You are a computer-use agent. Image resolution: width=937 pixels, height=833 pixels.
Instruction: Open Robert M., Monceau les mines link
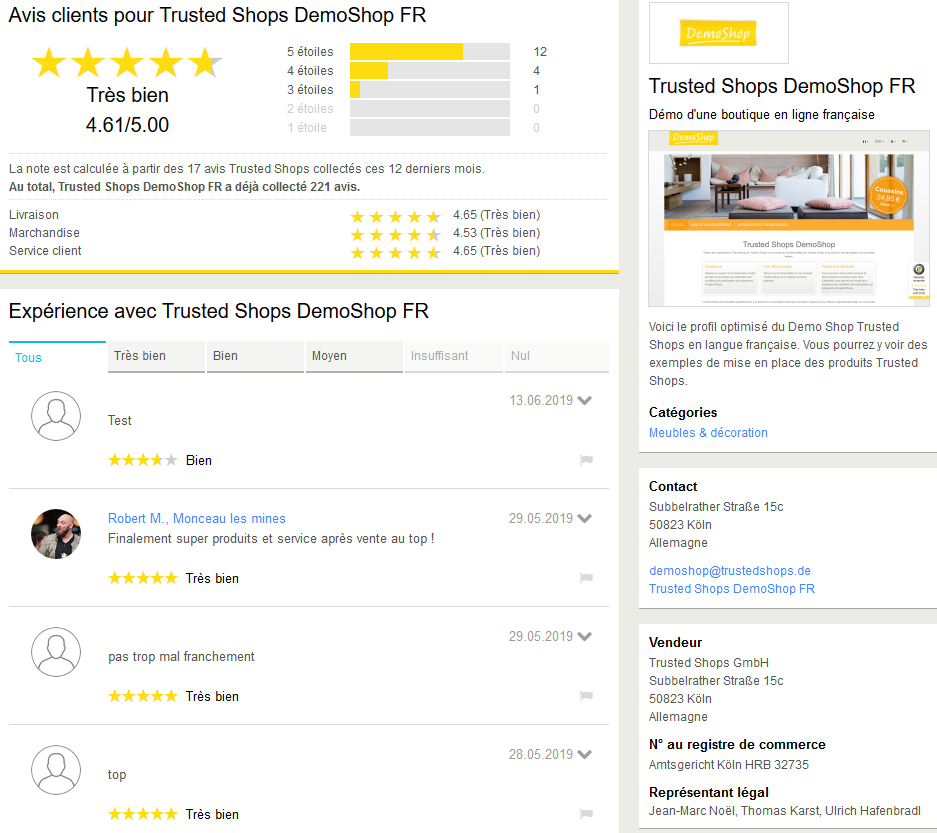[x=197, y=518]
